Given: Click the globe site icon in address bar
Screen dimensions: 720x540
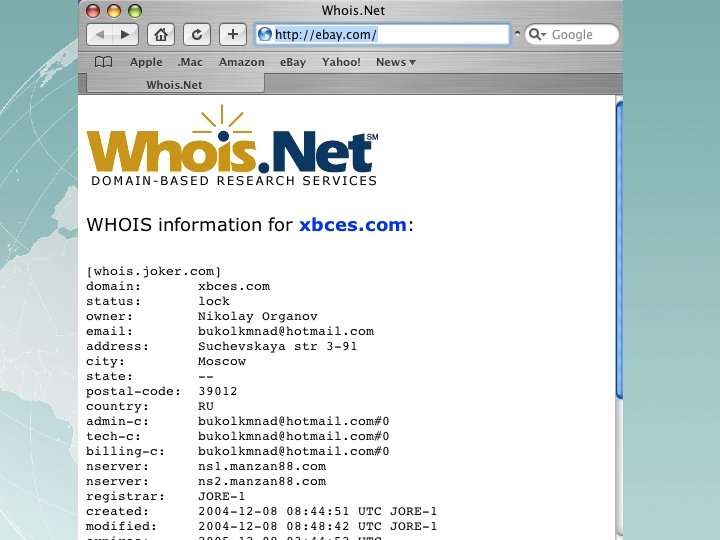Looking at the screenshot, I should pyautogui.click(x=264, y=34).
